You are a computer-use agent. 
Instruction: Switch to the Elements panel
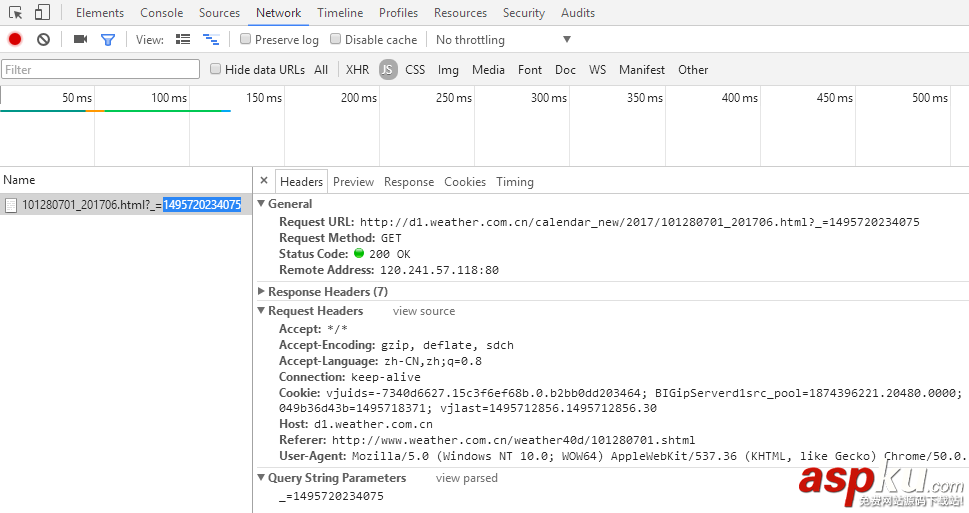[100, 13]
